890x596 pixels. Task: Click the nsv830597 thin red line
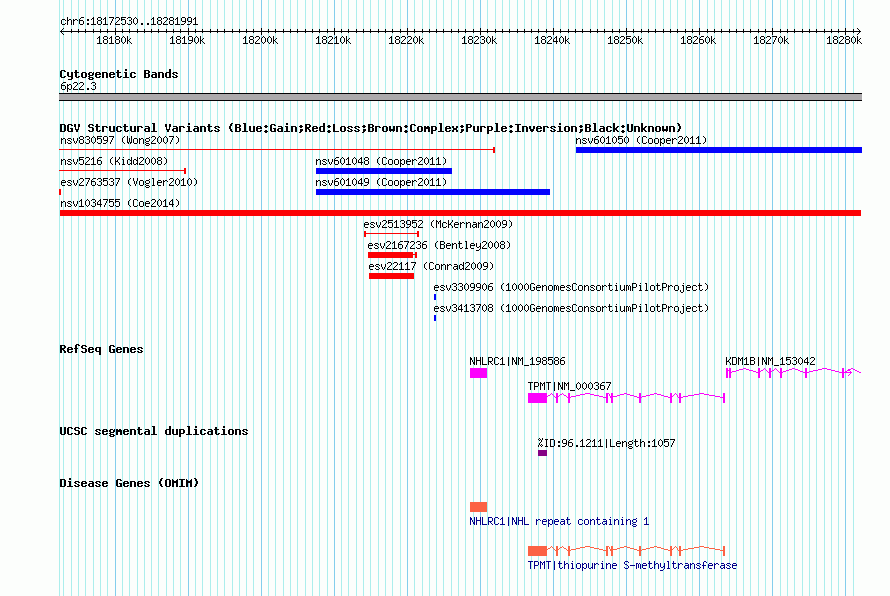pyautogui.click(x=277, y=150)
